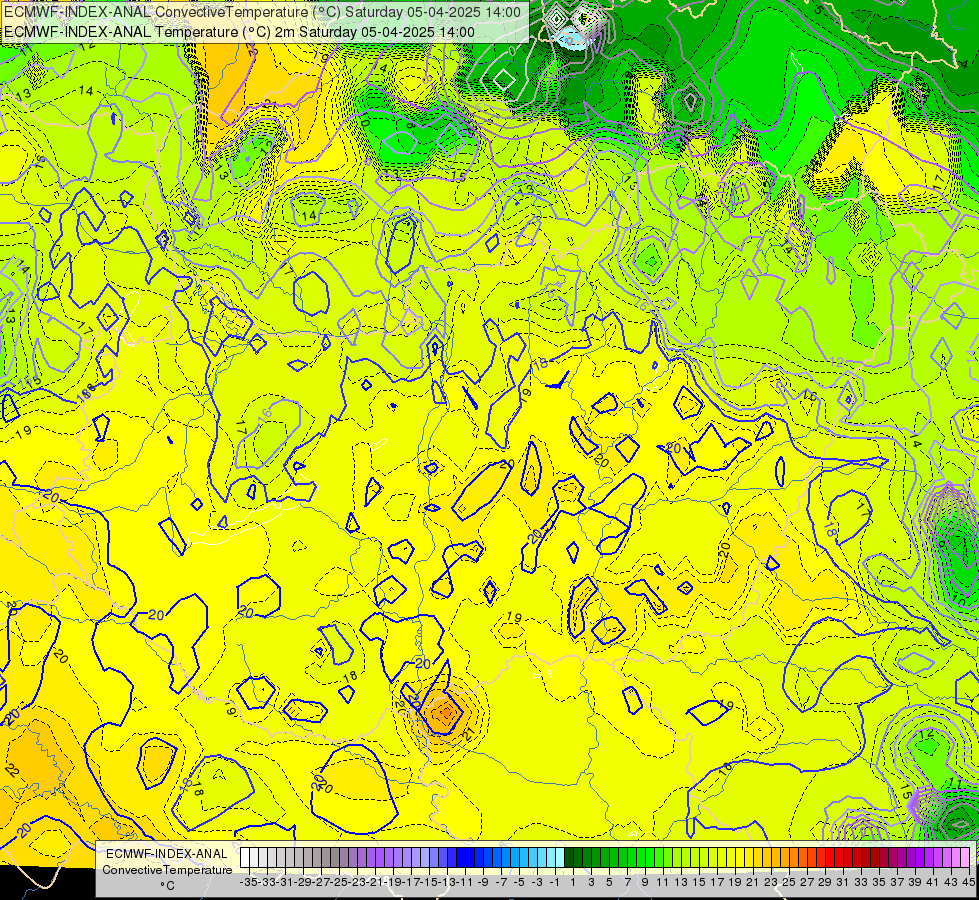
Task: Click the 45 value on the legend scale
Action: pos(968,882)
